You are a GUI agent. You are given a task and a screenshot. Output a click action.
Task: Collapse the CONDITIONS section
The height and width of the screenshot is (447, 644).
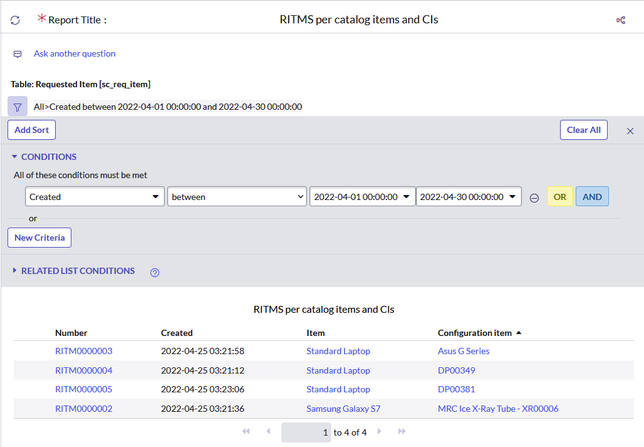(x=44, y=157)
